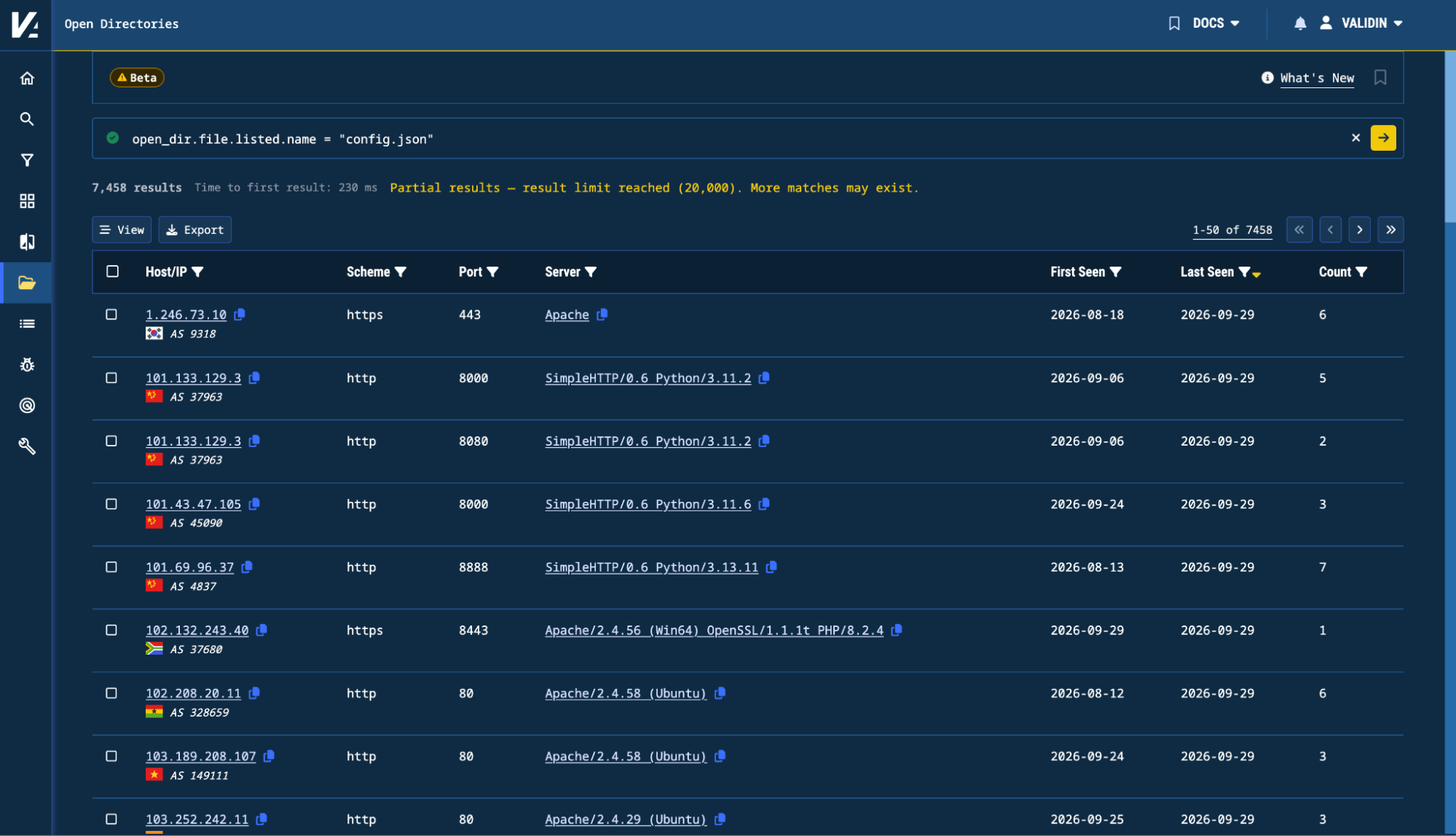
Task: Select row checkbox for 1.246.73.10
Action: (x=111, y=315)
